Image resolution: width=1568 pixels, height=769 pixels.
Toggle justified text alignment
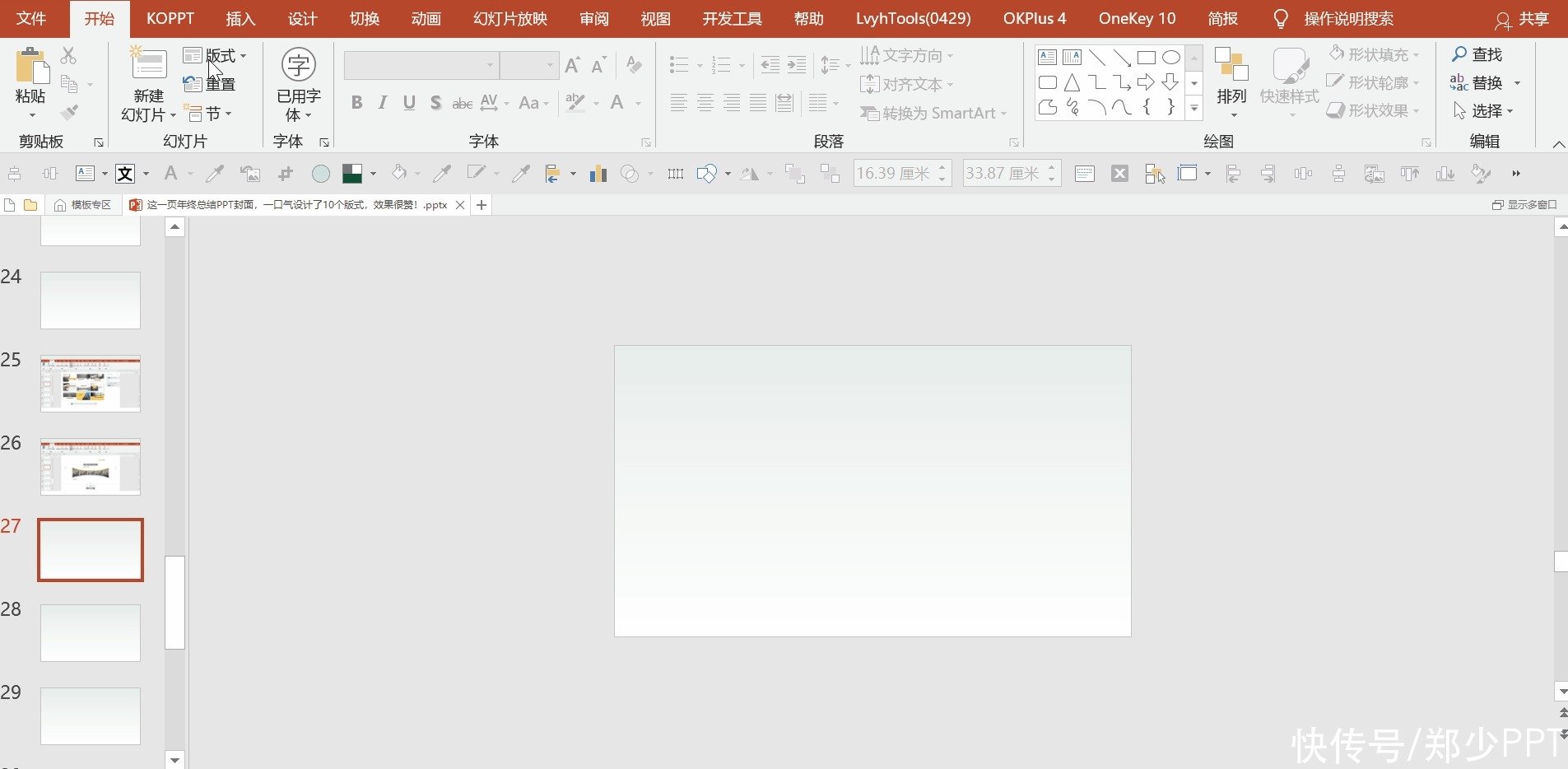(x=758, y=103)
